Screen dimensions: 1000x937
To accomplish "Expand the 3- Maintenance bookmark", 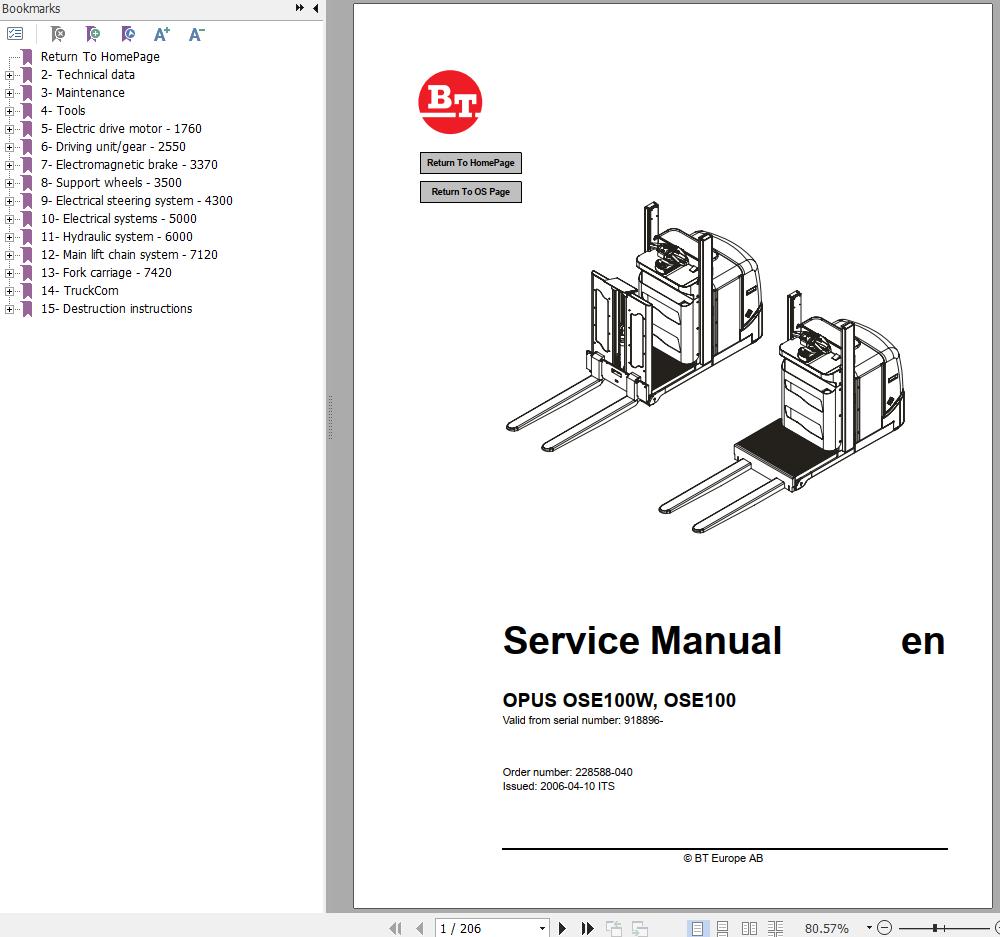I will (9, 93).
